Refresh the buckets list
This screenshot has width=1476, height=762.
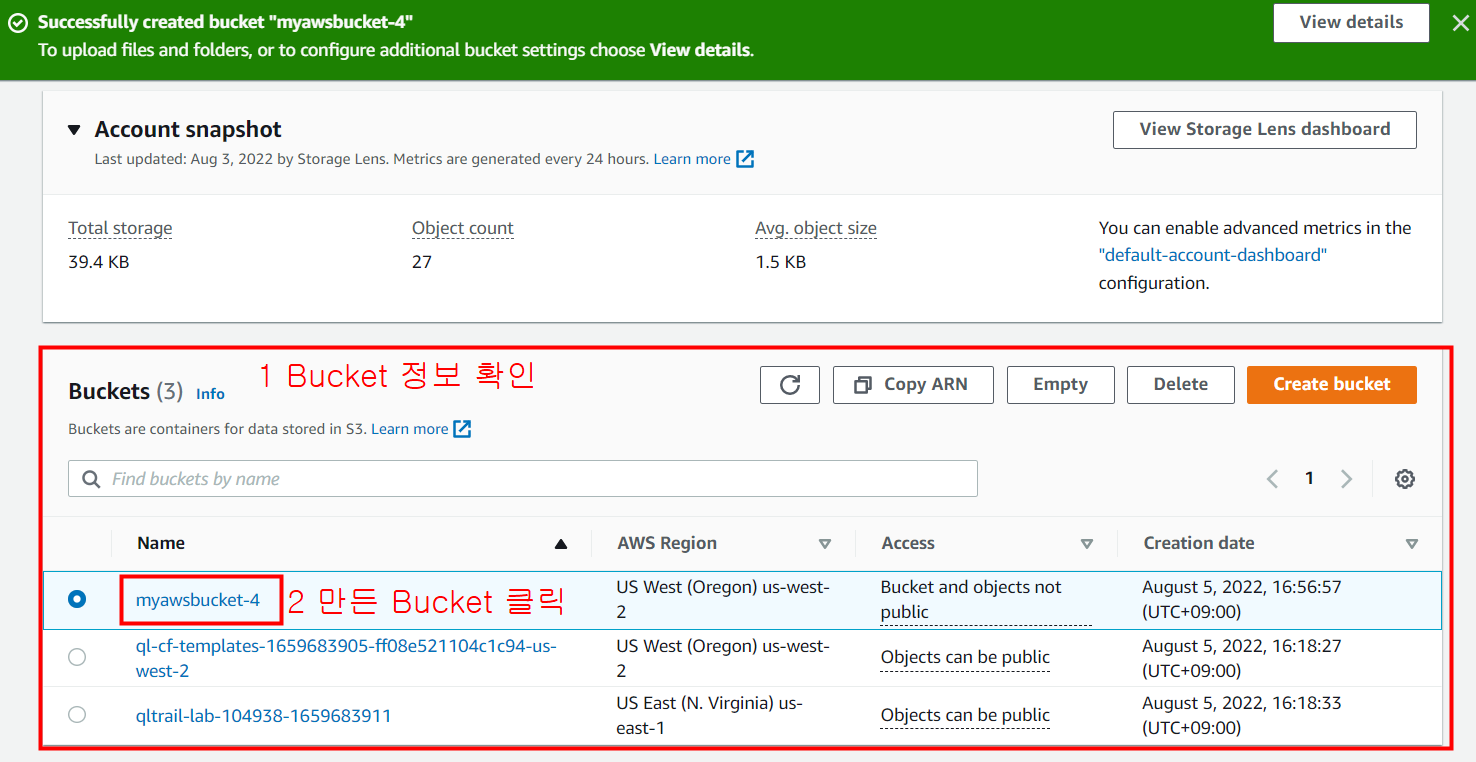pos(790,385)
